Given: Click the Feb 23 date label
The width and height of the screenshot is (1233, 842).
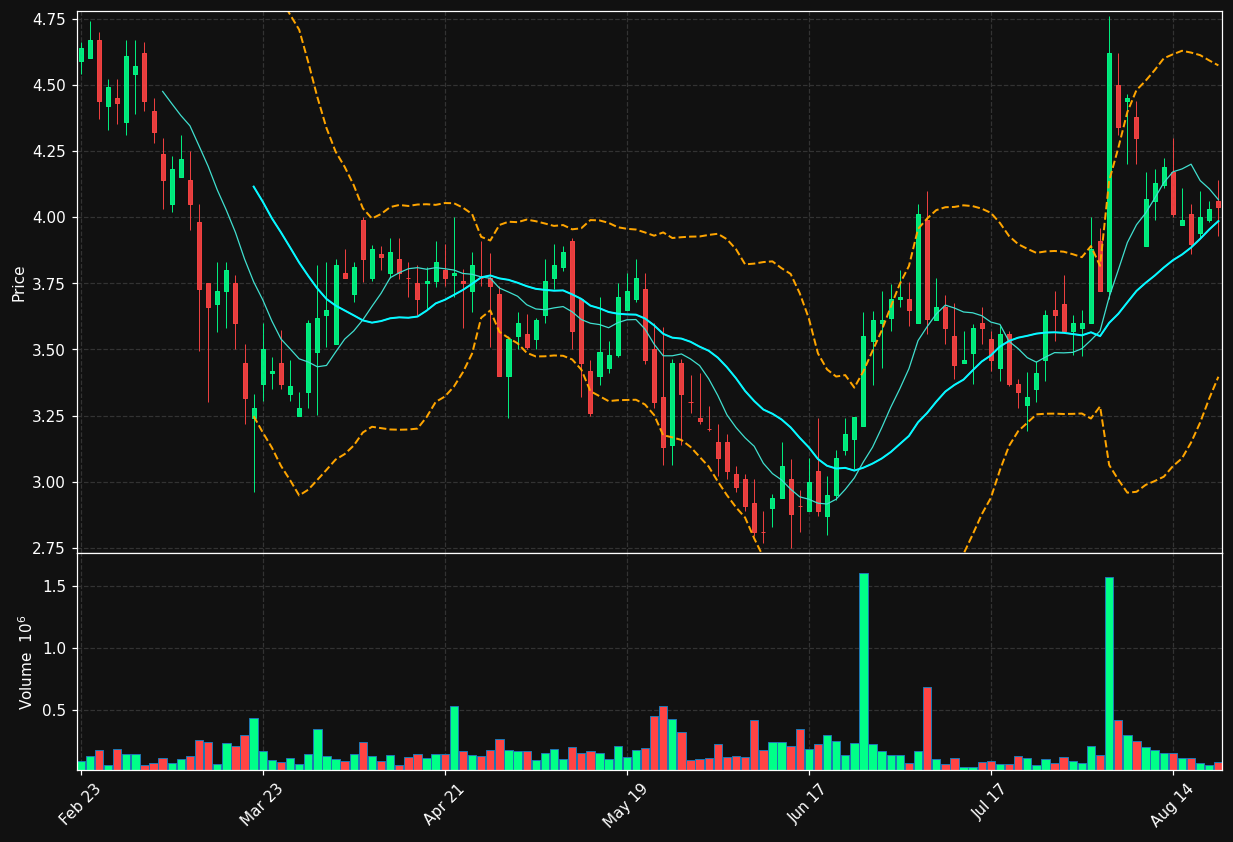Looking at the screenshot, I should click(x=79, y=805).
